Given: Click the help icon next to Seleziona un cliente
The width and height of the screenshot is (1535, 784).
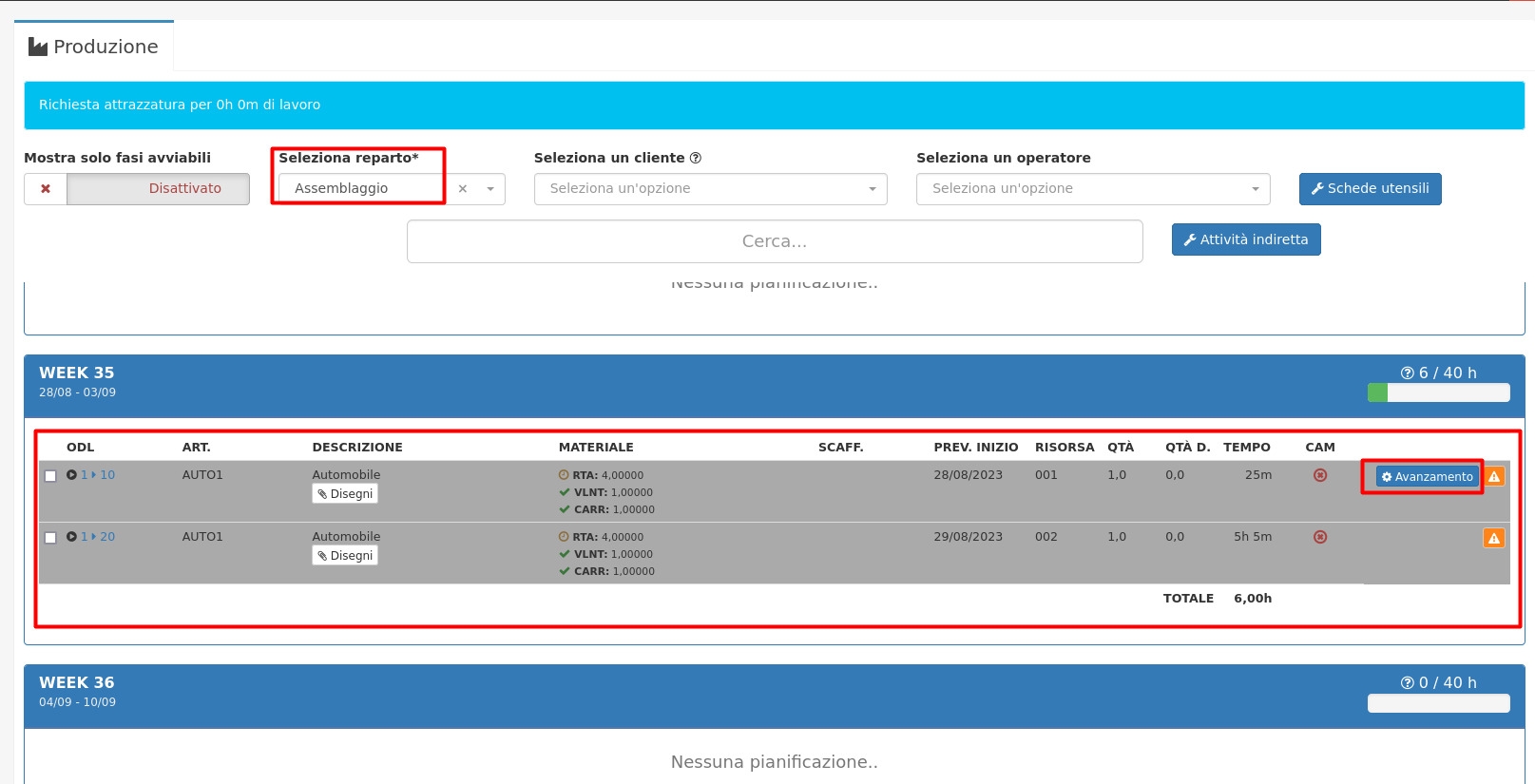Looking at the screenshot, I should (x=695, y=158).
